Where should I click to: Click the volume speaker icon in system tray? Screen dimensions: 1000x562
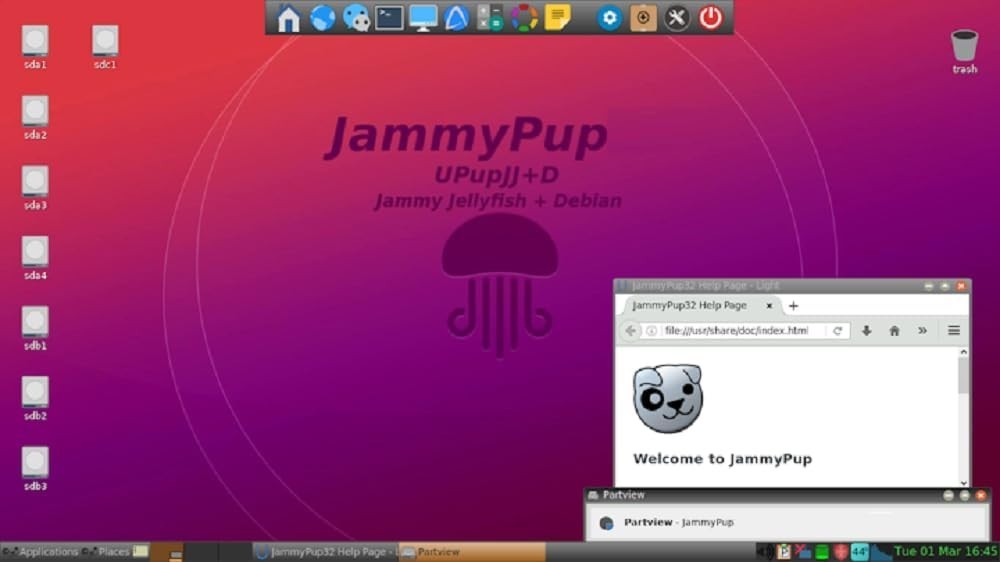764,552
